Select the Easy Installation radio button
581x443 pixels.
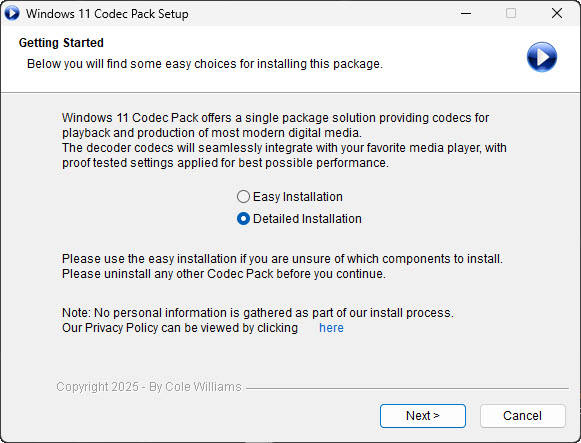click(243, 197)
